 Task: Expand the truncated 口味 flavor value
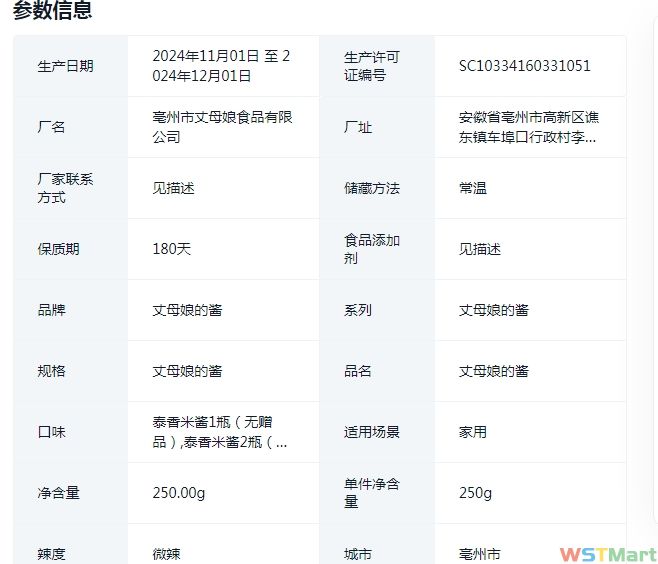point(220,432)
